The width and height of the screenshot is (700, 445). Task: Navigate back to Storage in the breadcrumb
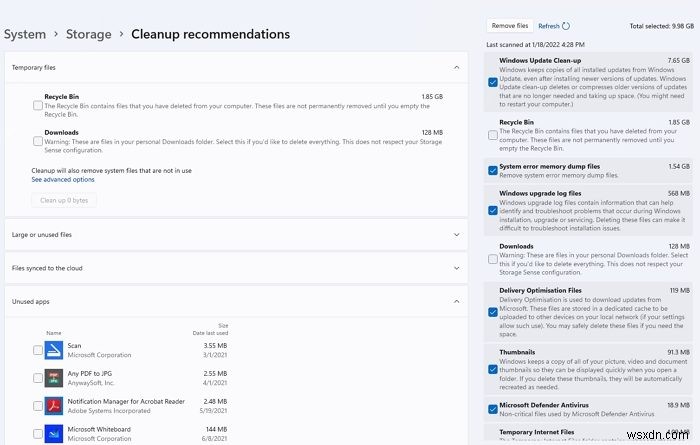click(x=88, y=34)
